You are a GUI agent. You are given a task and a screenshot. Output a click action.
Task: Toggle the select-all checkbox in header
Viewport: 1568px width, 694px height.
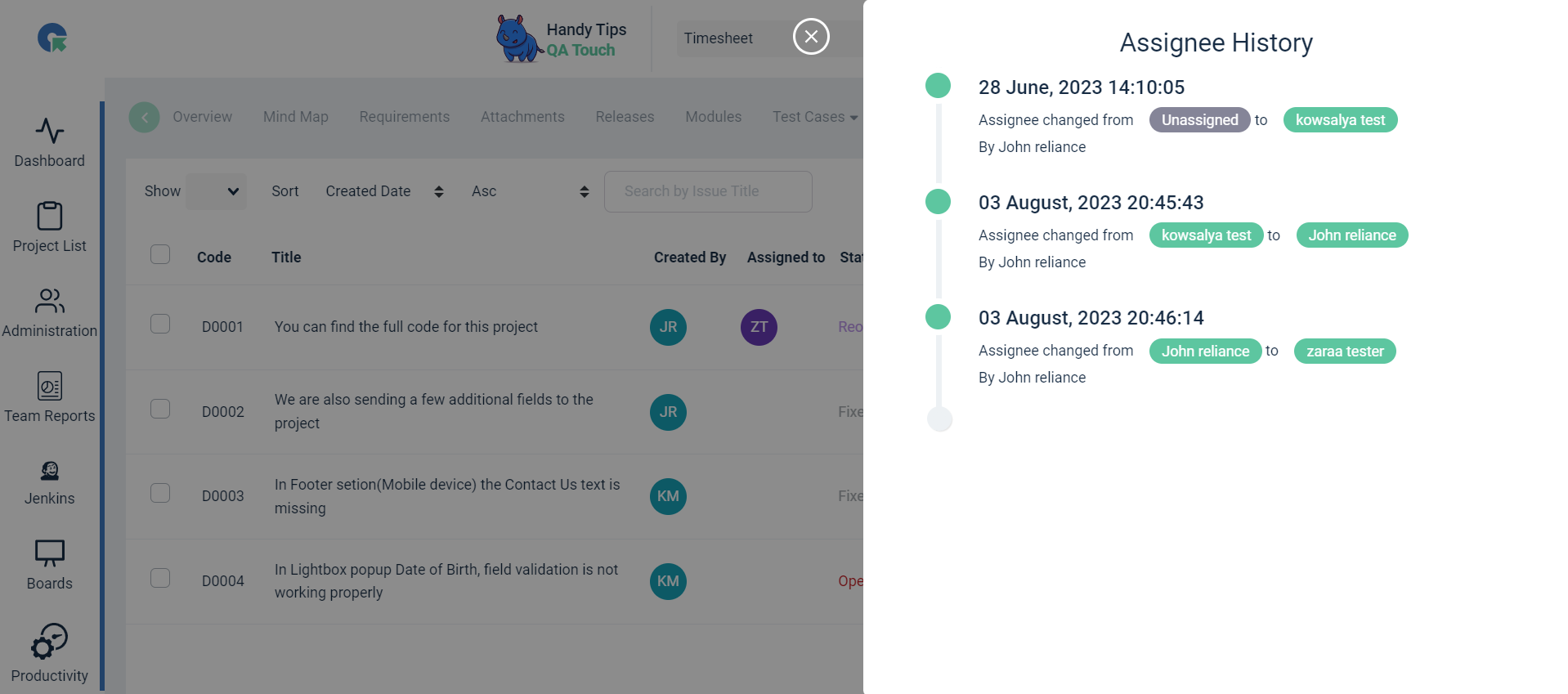[x=160, y=254]
